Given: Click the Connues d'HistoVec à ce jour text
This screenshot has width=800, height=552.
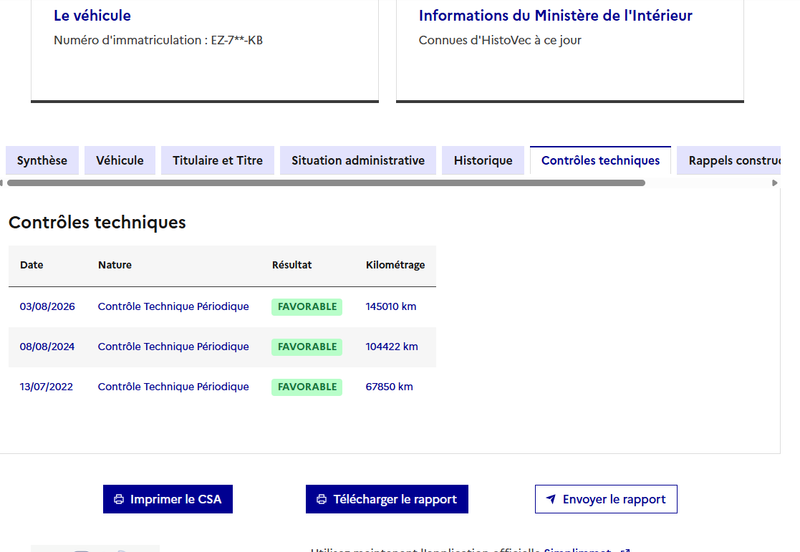Looking at the screenshot, I should [x=500, y=40].
